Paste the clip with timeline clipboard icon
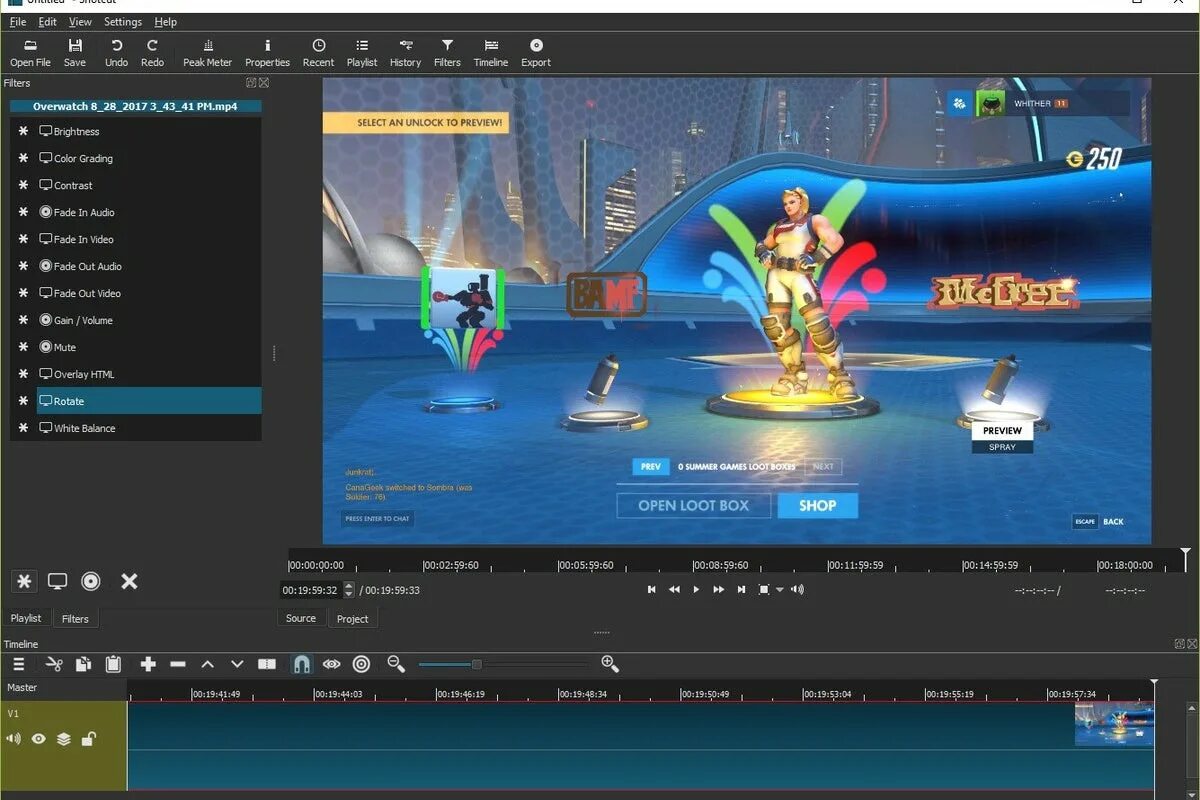1200x800 pixels. [113, 664]
